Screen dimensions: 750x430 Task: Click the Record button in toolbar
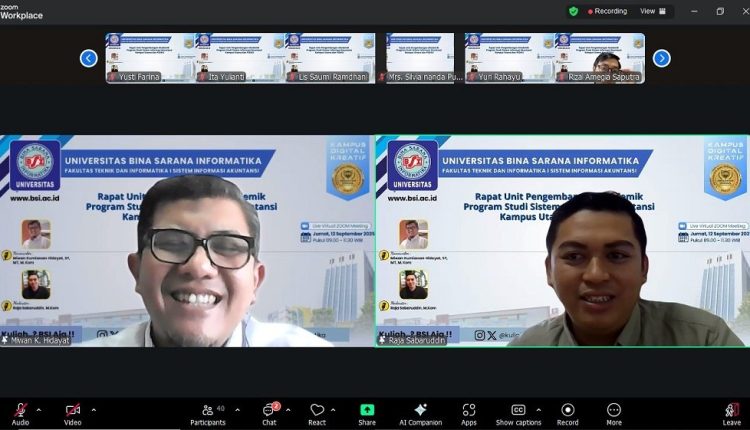click(x=568, y=414)
